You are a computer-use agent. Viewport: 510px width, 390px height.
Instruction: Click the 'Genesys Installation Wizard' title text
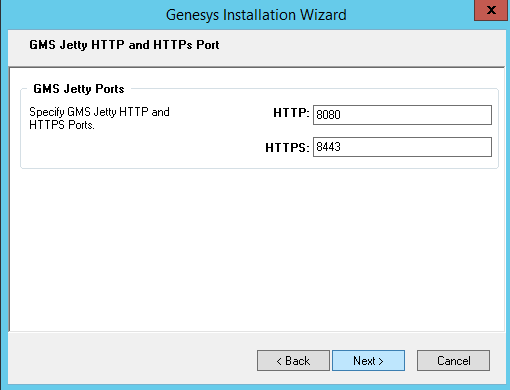256,15
